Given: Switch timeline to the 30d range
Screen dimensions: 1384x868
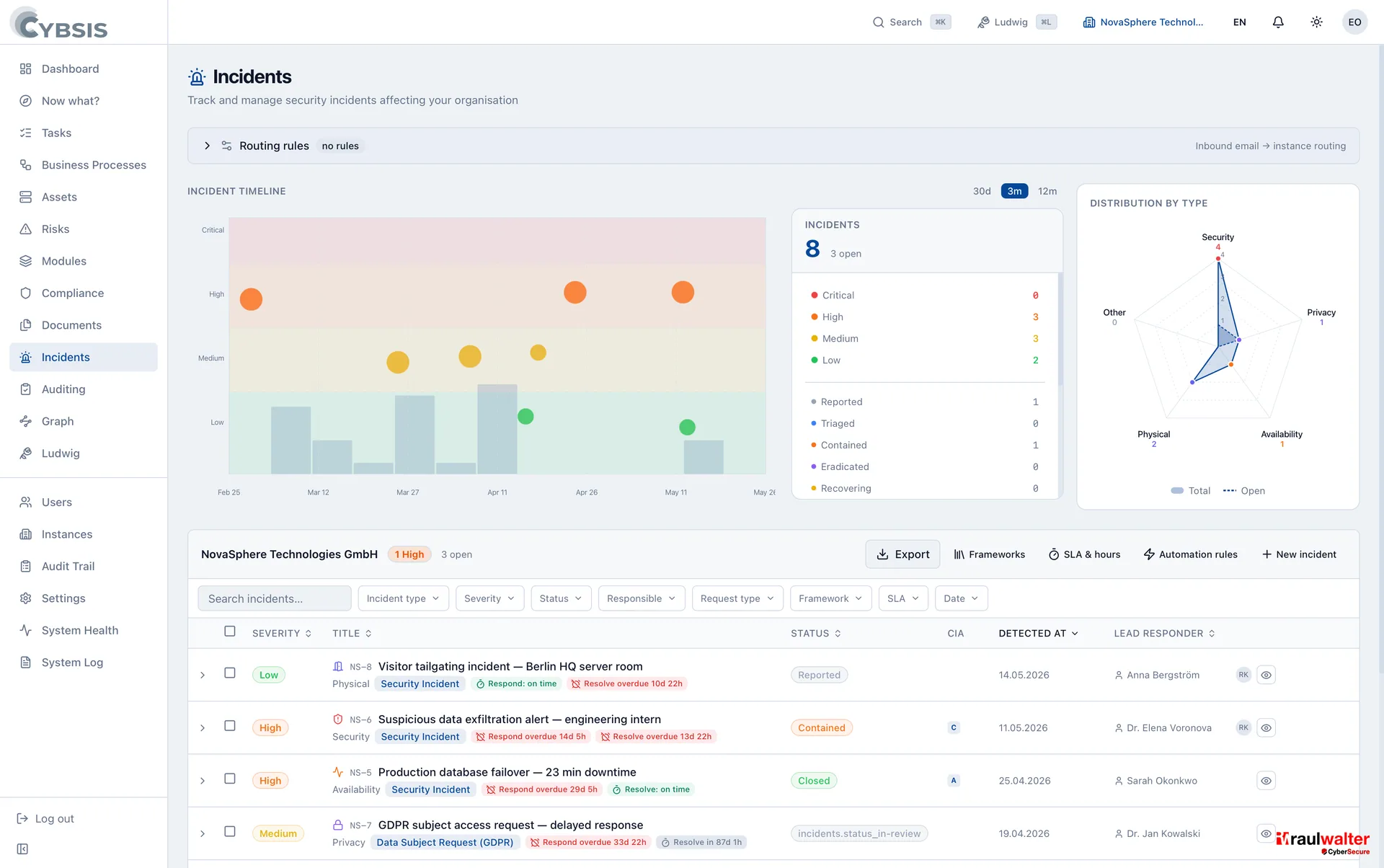Looking at the screenshot, I should click(982, 191).
